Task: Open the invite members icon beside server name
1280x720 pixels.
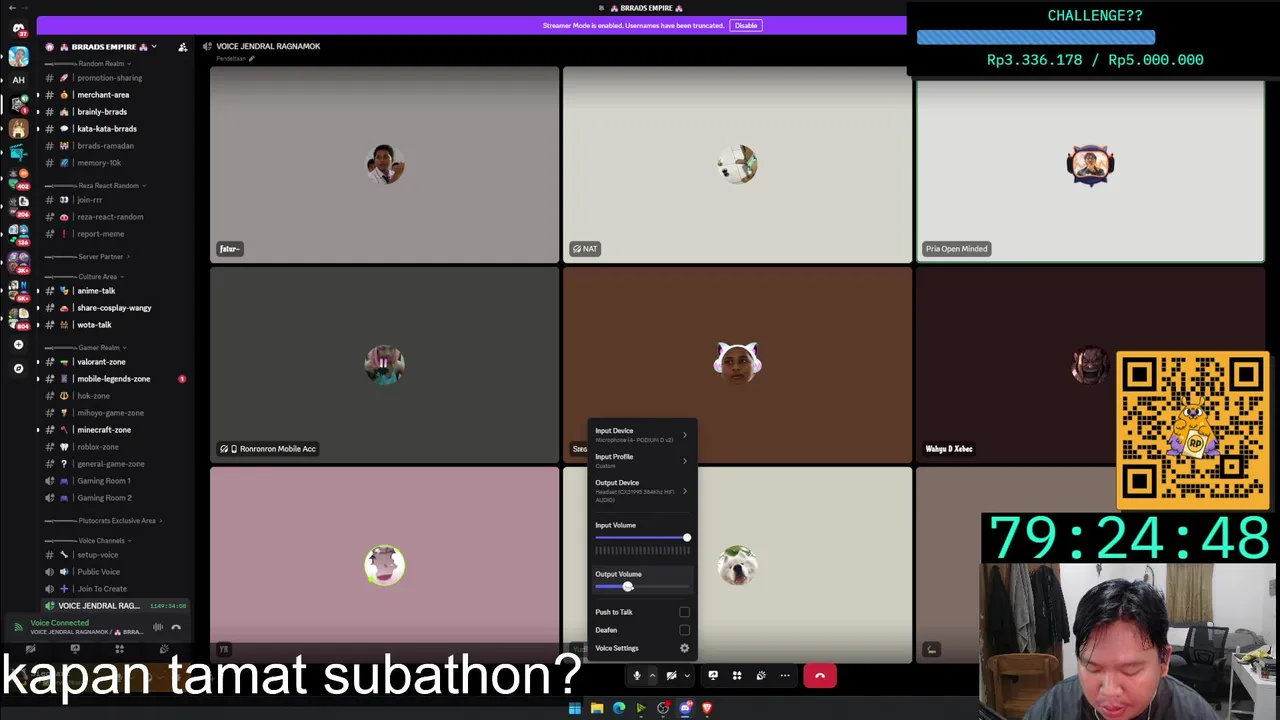Action: [x=182, y=47]
